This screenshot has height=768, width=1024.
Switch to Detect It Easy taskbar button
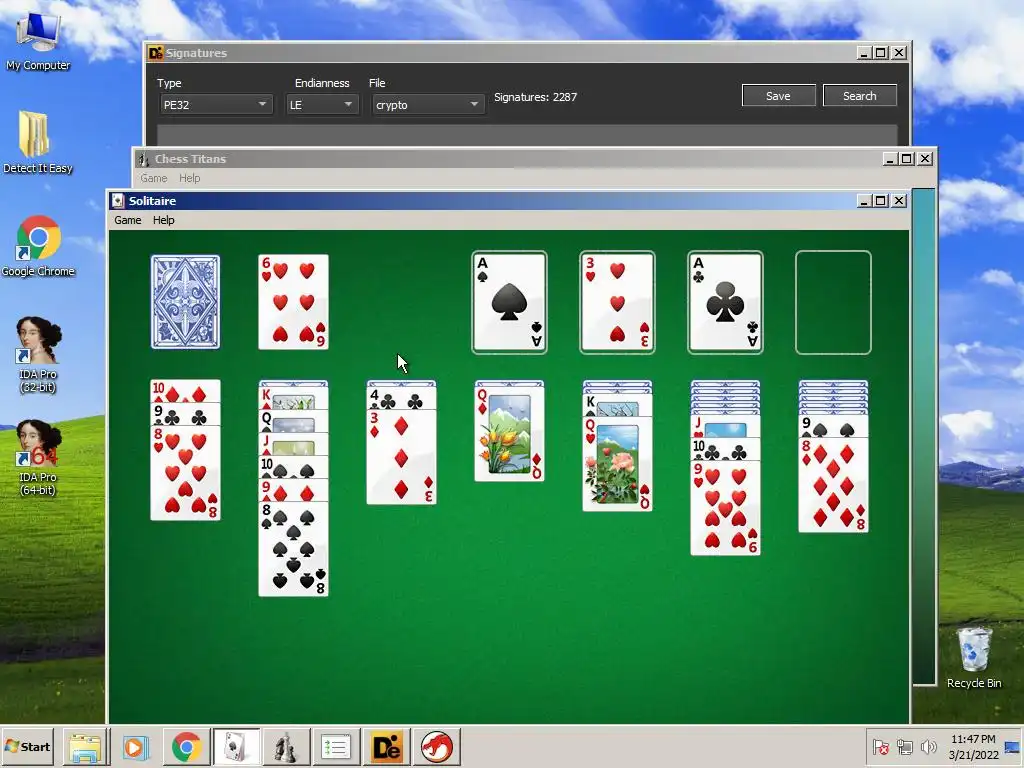pyautogui.click(x=386, y=747)
